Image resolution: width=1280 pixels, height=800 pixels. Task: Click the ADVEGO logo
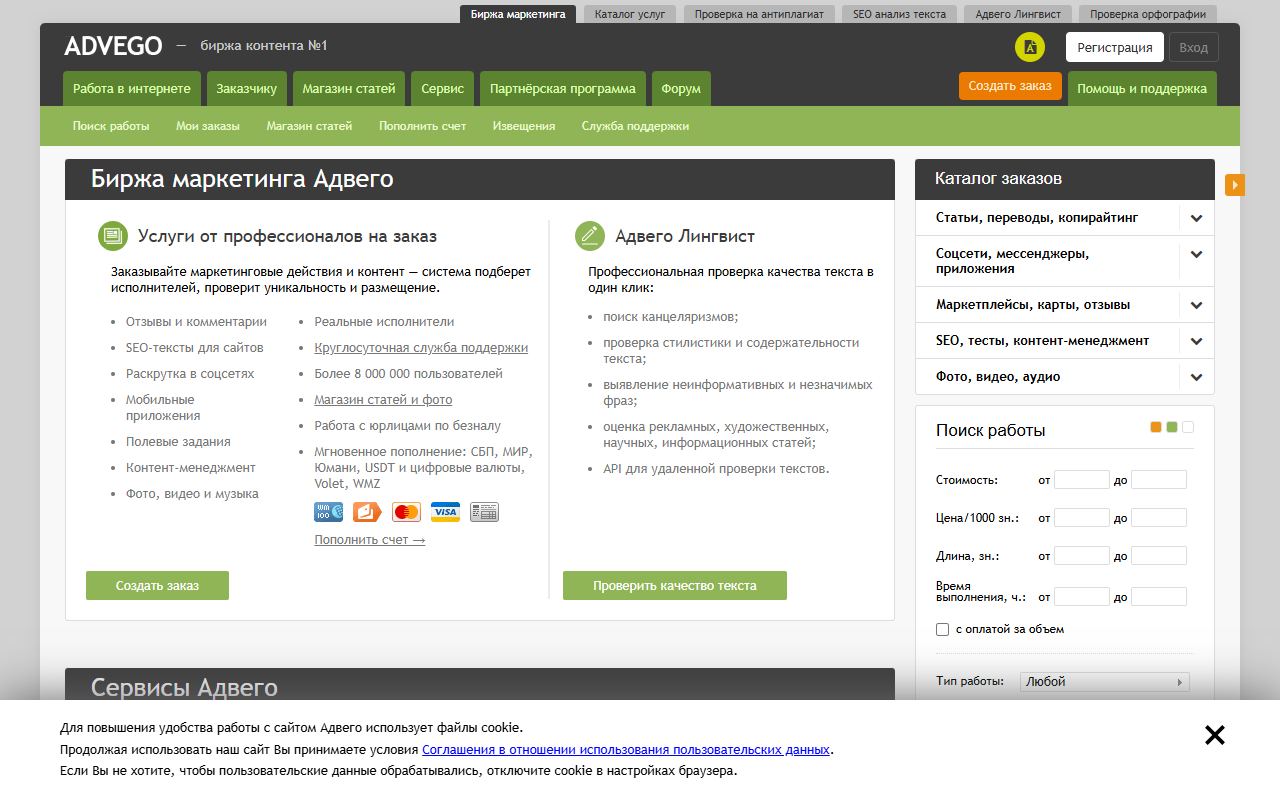click(113, 46)
